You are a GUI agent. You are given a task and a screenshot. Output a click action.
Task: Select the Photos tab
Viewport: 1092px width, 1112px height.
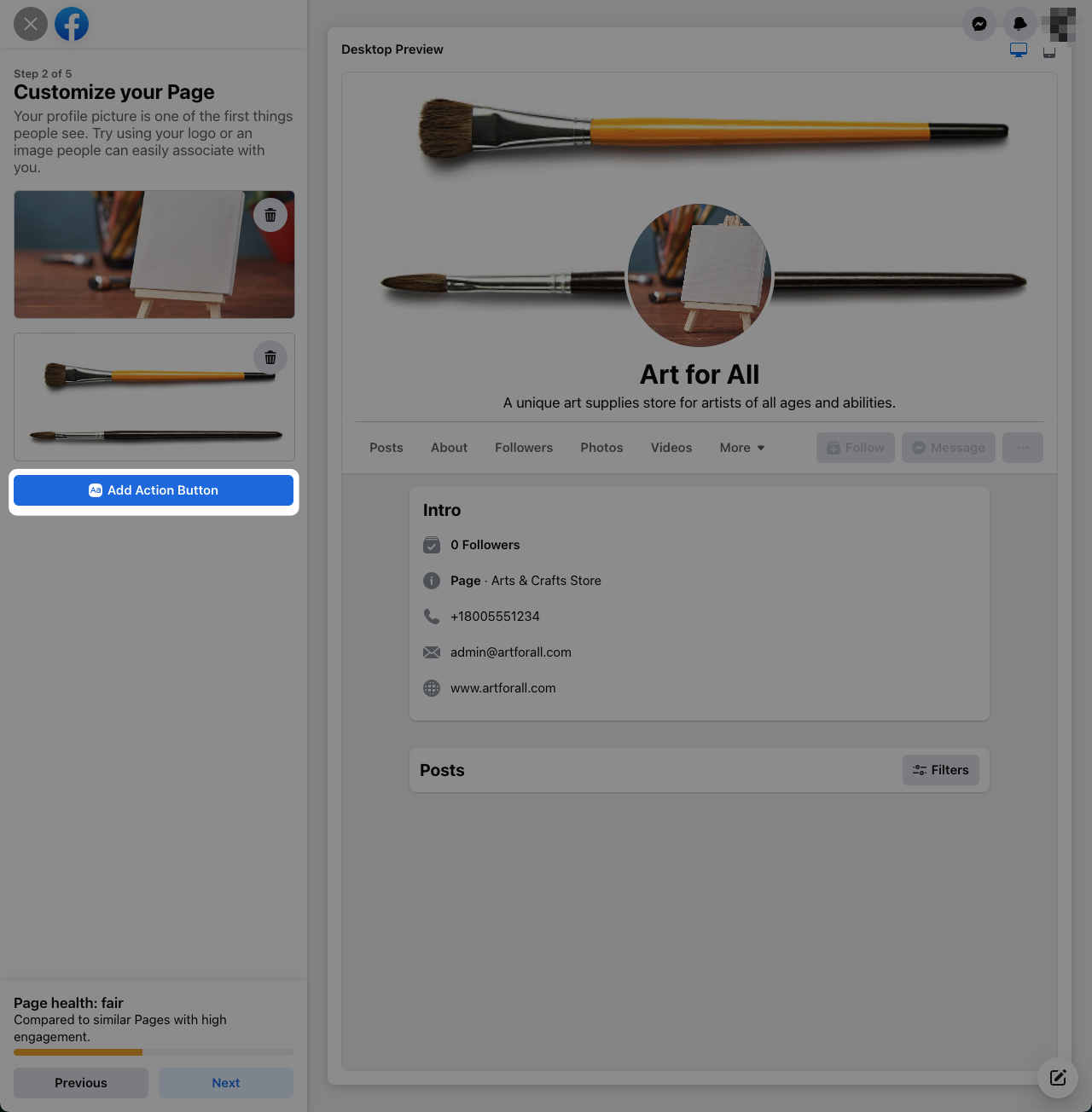(601, 447)
